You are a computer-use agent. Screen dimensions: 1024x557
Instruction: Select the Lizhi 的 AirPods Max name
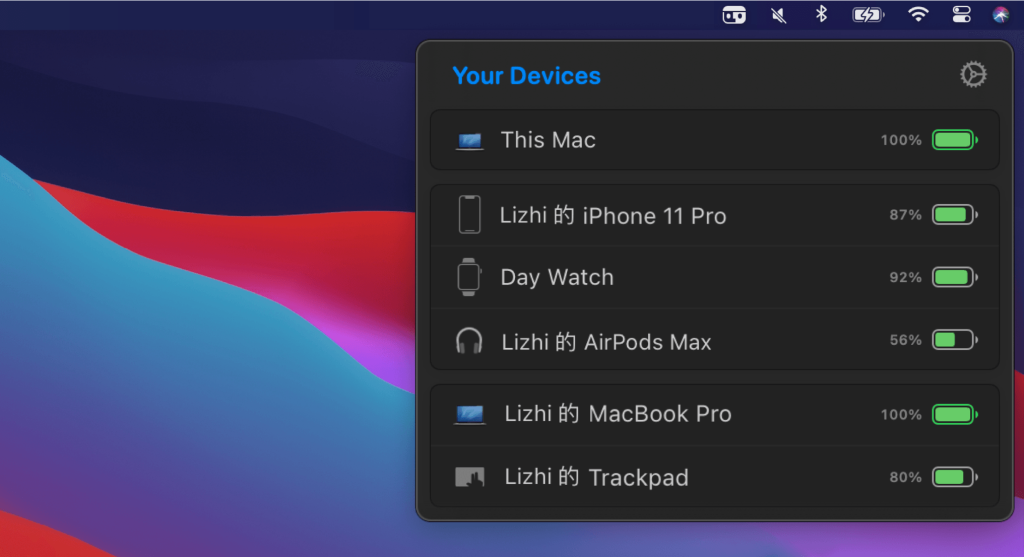point(606,342)
